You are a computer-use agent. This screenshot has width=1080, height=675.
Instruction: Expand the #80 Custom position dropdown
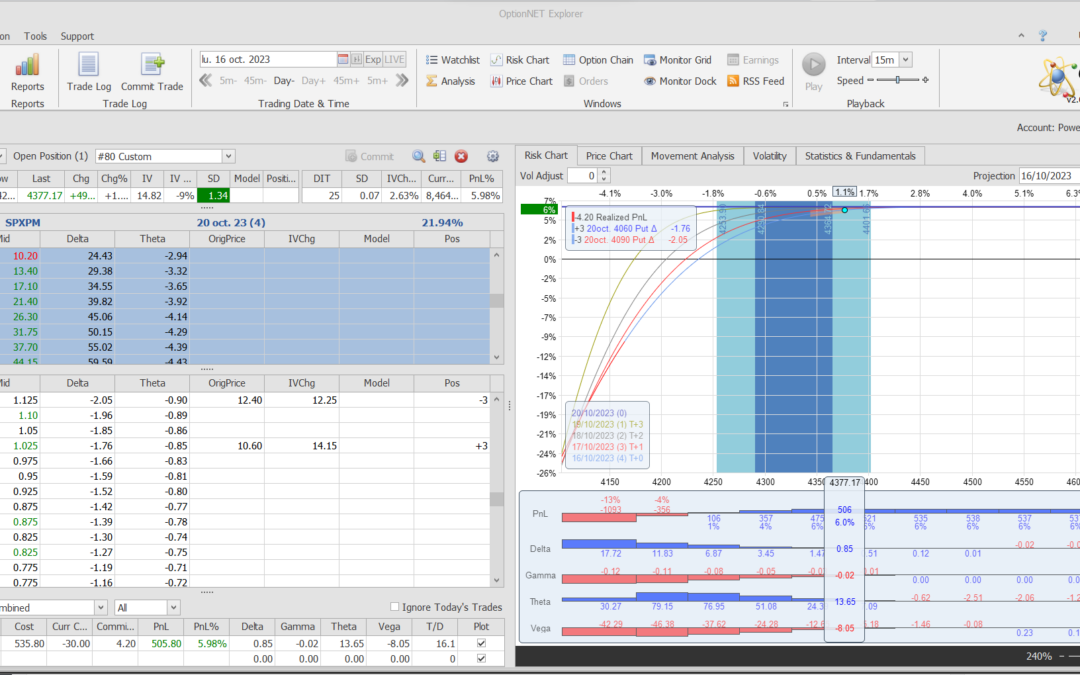[228, 157]
